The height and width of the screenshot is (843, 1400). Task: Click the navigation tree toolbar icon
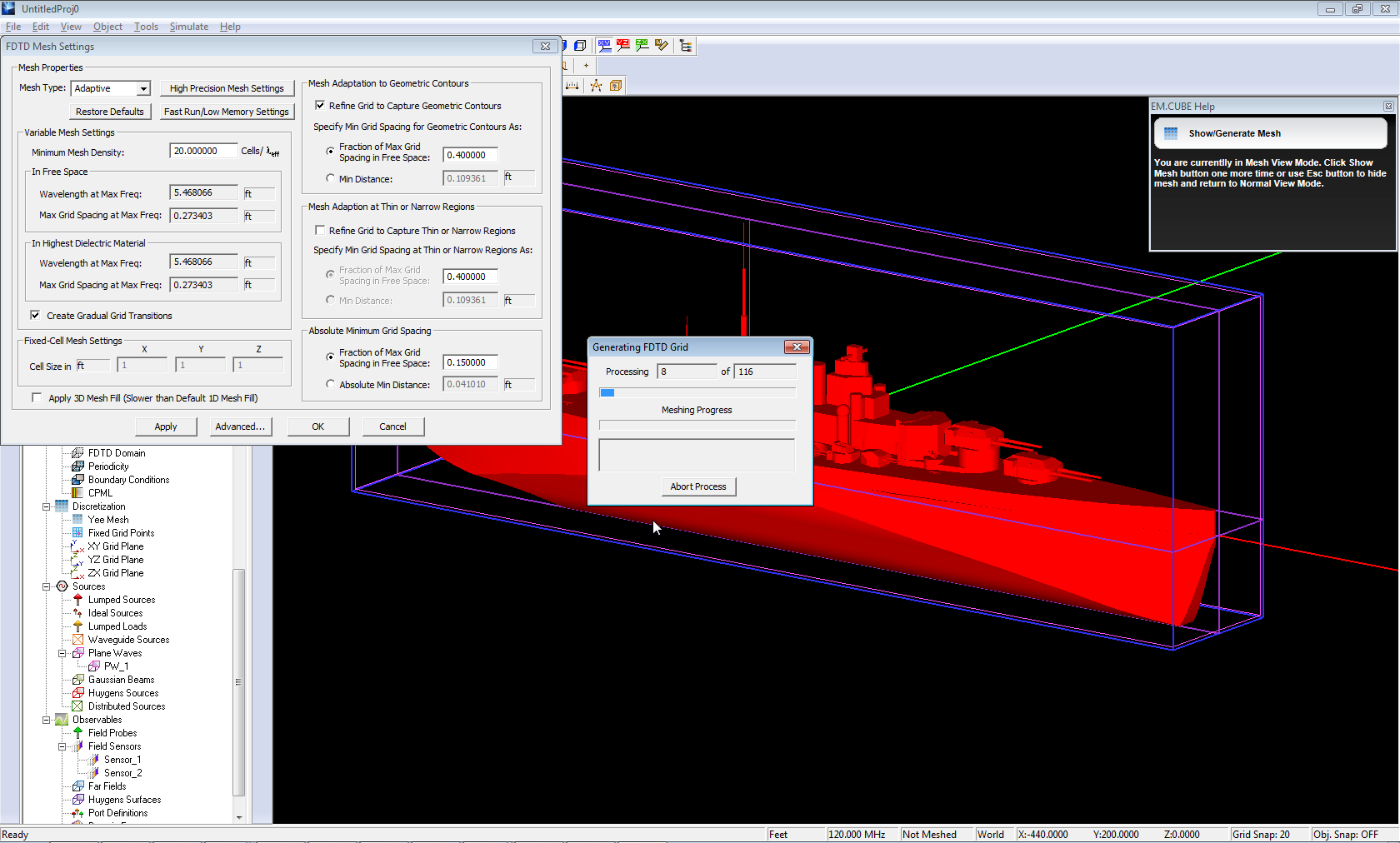(x=685, y=46)
